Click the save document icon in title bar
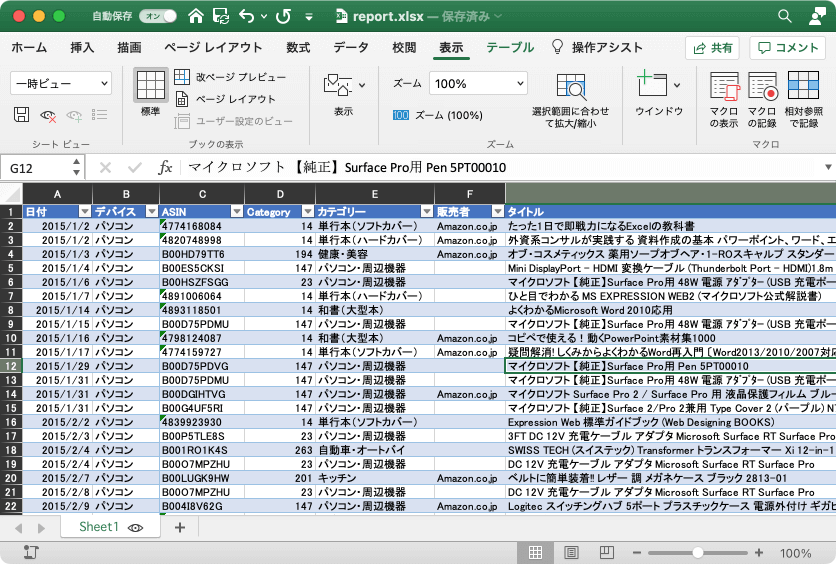 pos(221,16)
